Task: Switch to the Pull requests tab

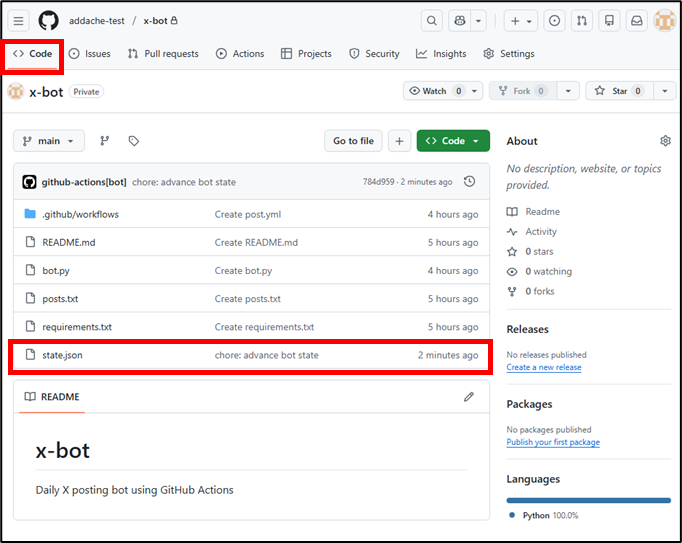Action: pos(163,54)
